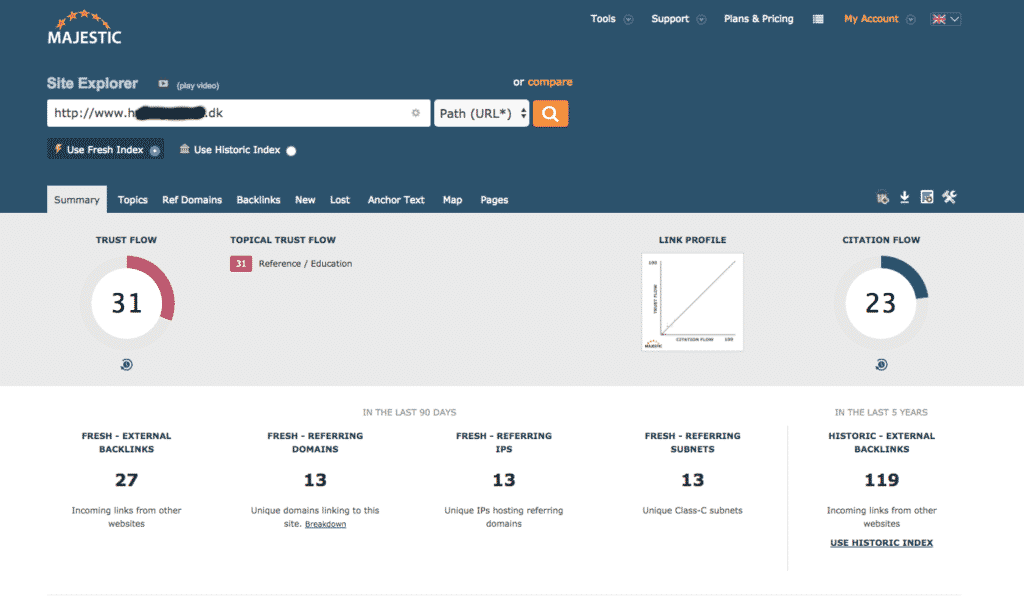Click the Trust Flow 31 gauge
Image resolution: width=1024 pixels, height=596 pixels.
[x=127, y=303]
